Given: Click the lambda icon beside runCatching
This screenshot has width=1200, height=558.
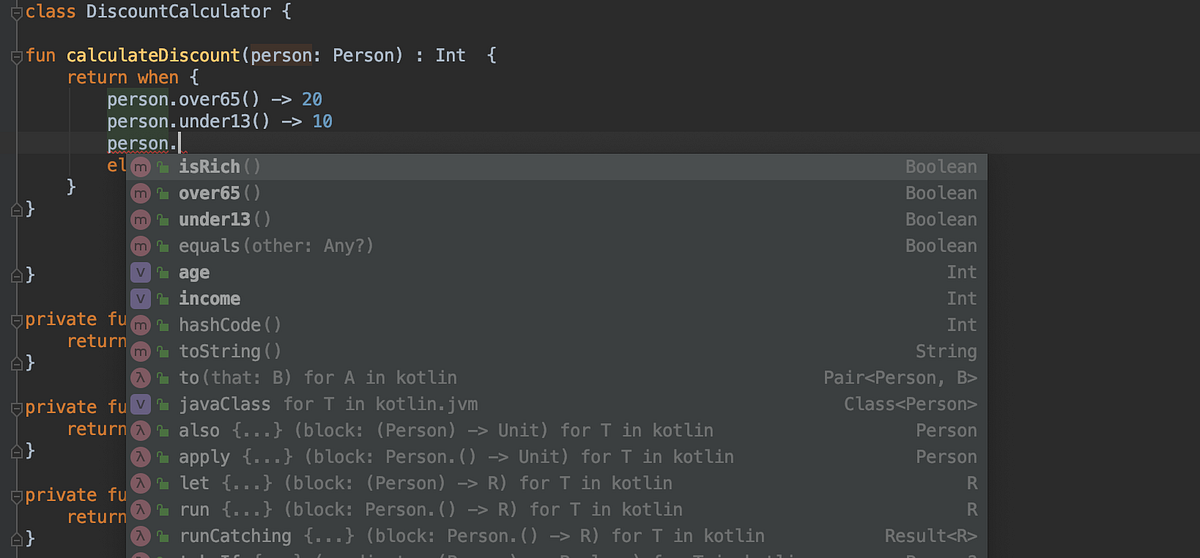Looking at the screenshot, I should 141,536.
